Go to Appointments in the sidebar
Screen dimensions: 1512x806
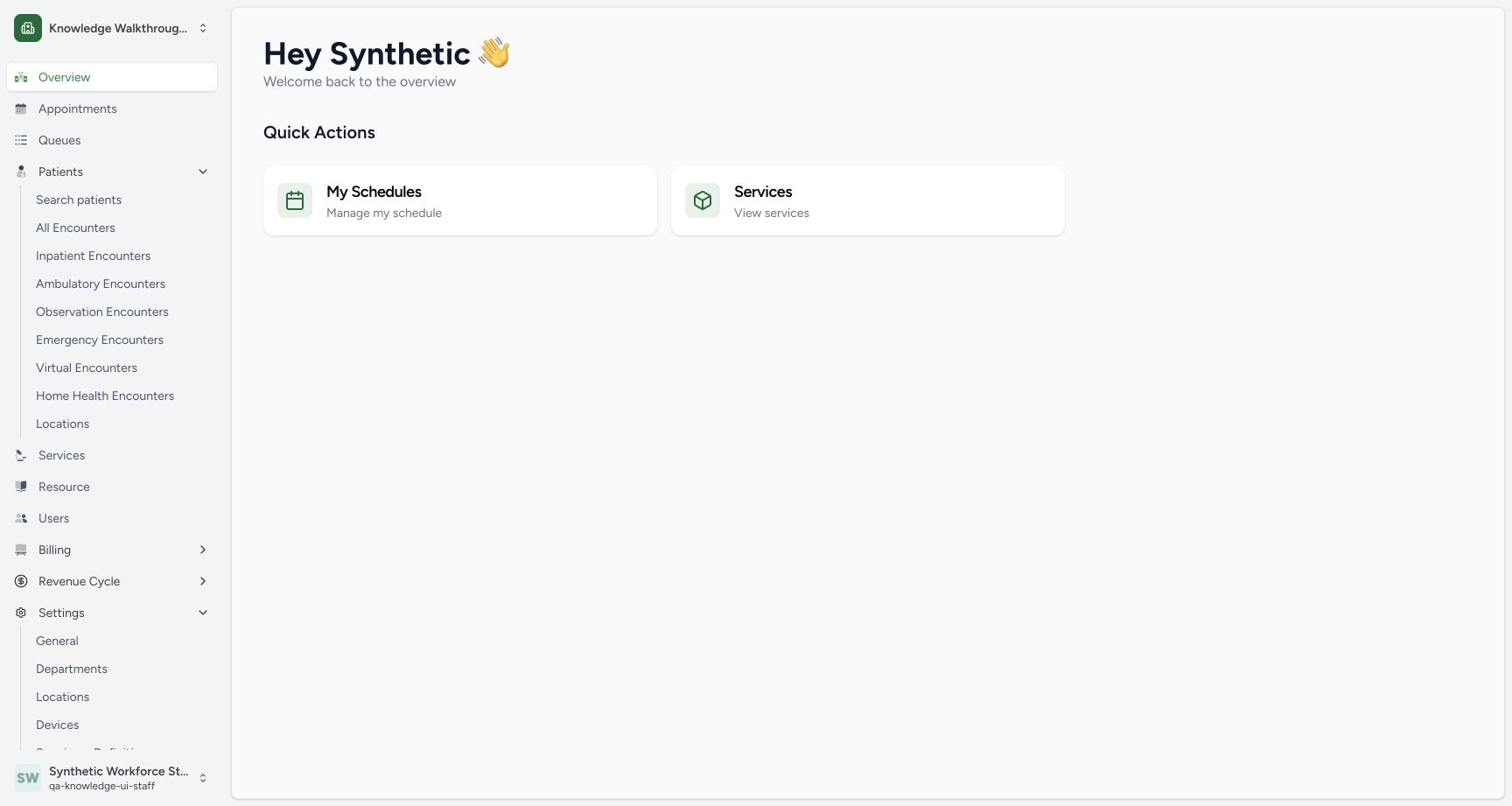112,109
